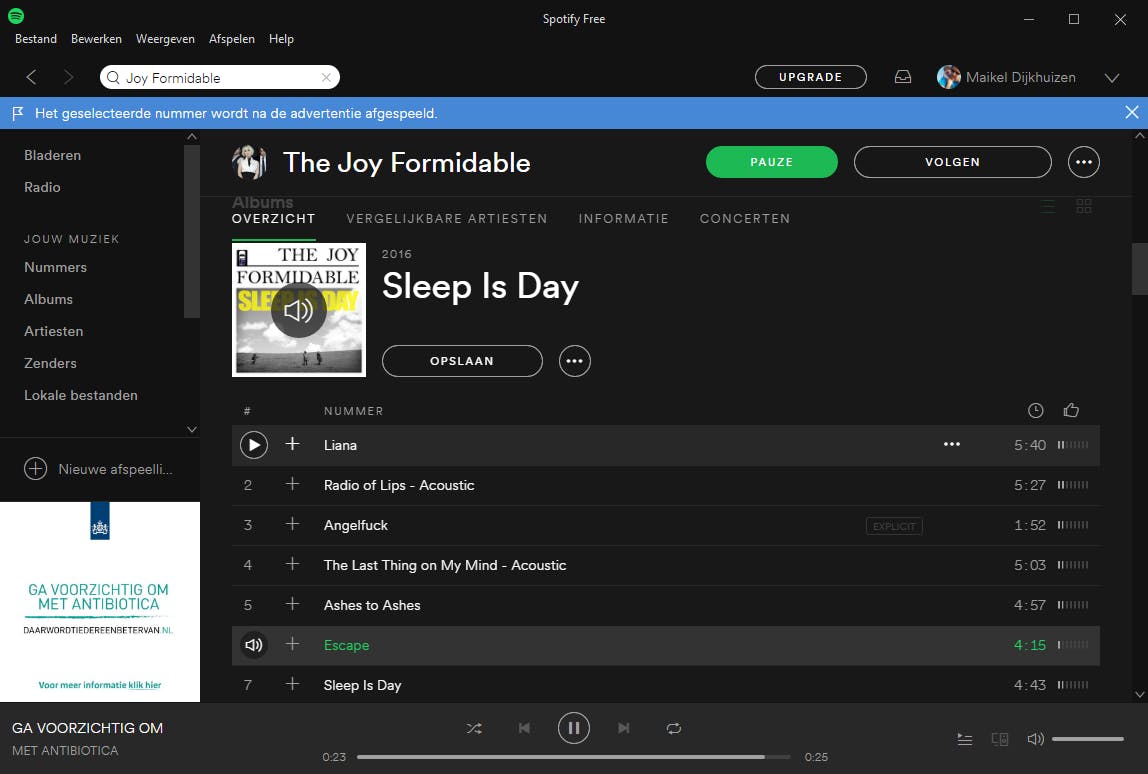Open Sleep Is Day album options menu
1148x774 pixels.
[x=575, y=361]
